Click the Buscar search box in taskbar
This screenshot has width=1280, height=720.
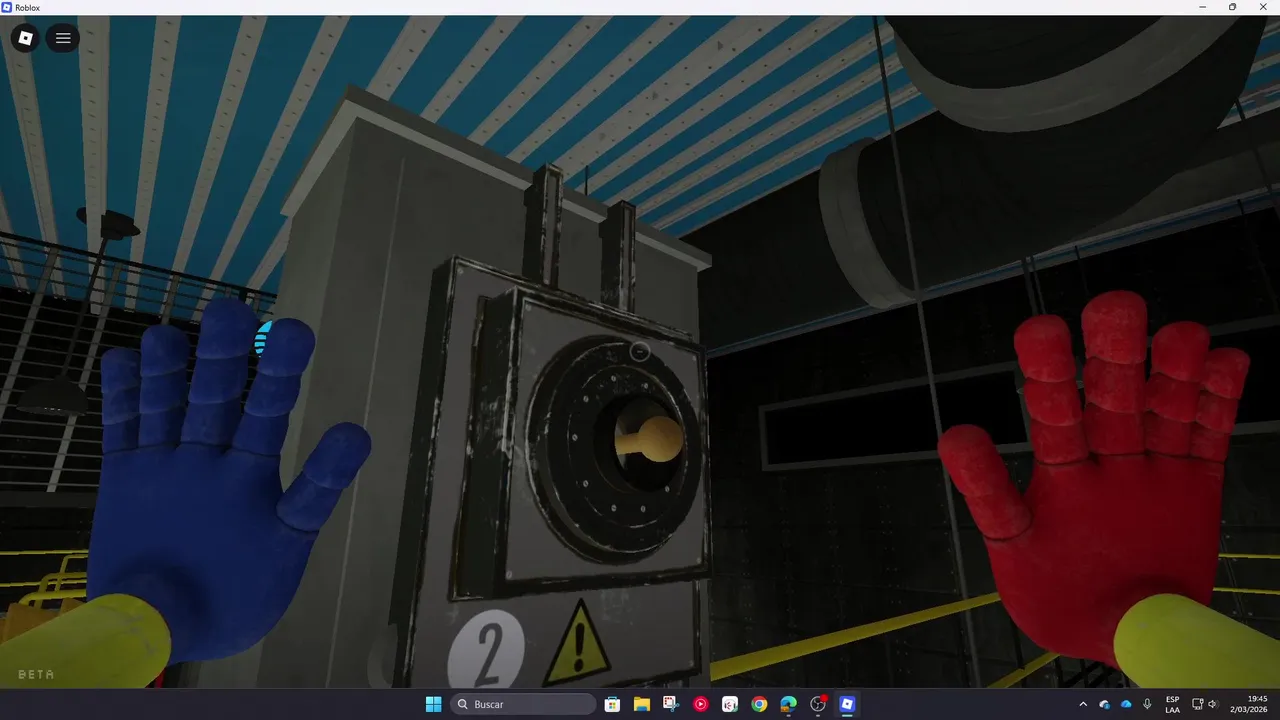524,704
